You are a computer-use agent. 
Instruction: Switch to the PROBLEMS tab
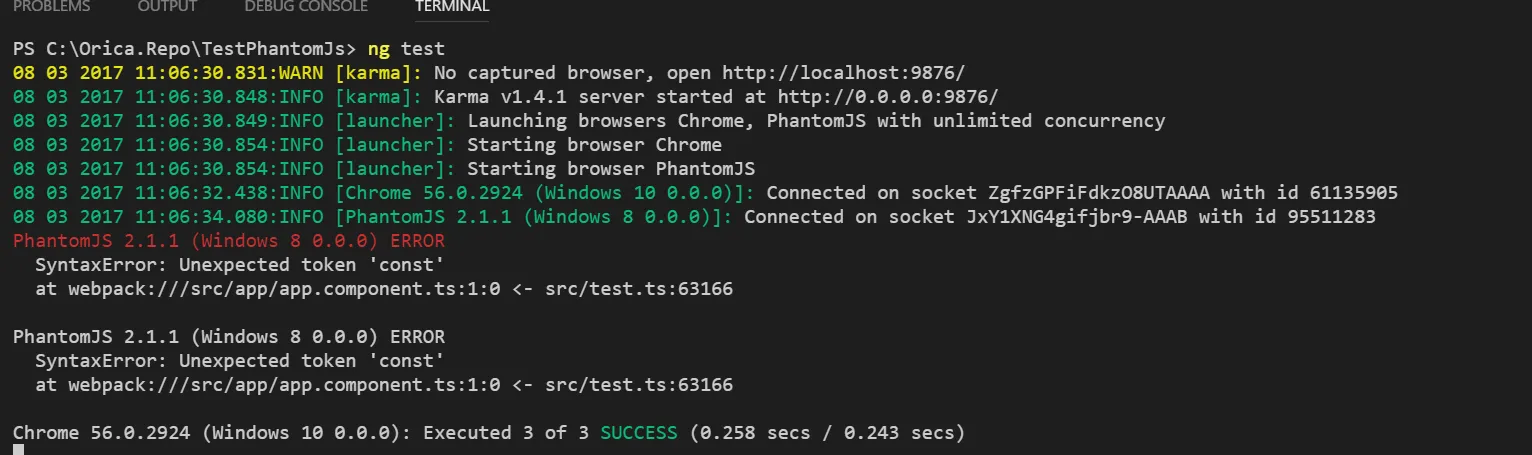coord(51,7)
